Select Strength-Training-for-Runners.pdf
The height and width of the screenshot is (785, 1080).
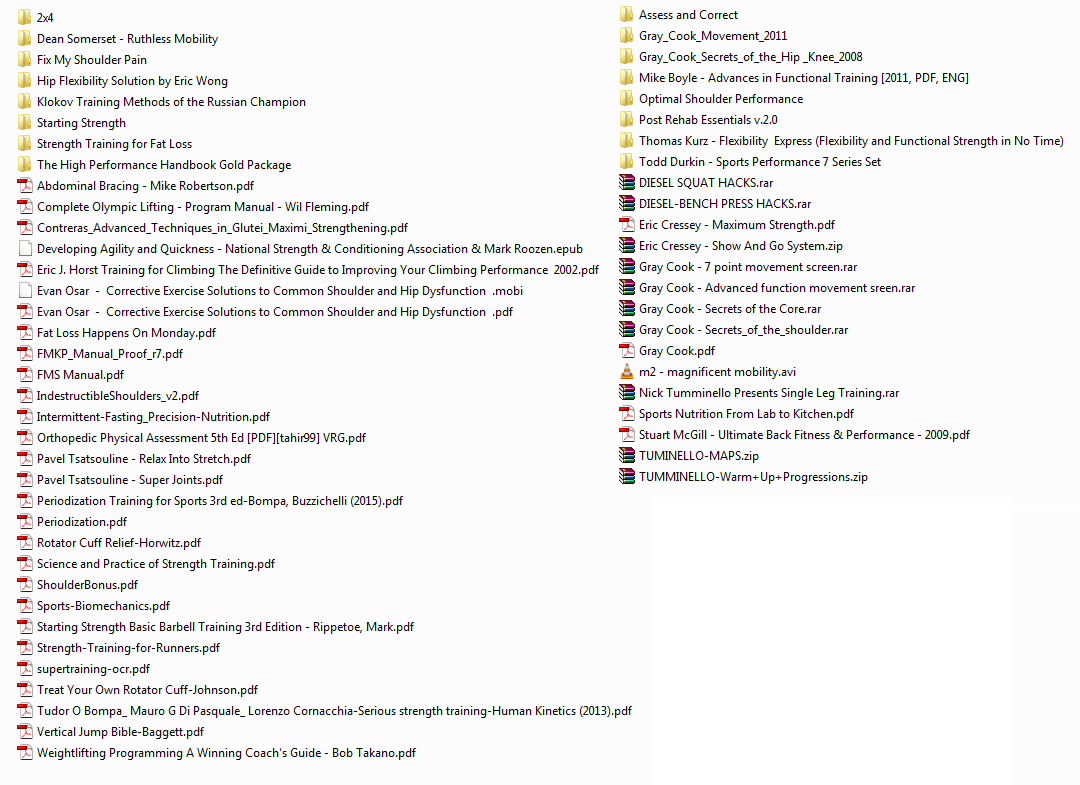pyautogui.click(x=129, y=647)
